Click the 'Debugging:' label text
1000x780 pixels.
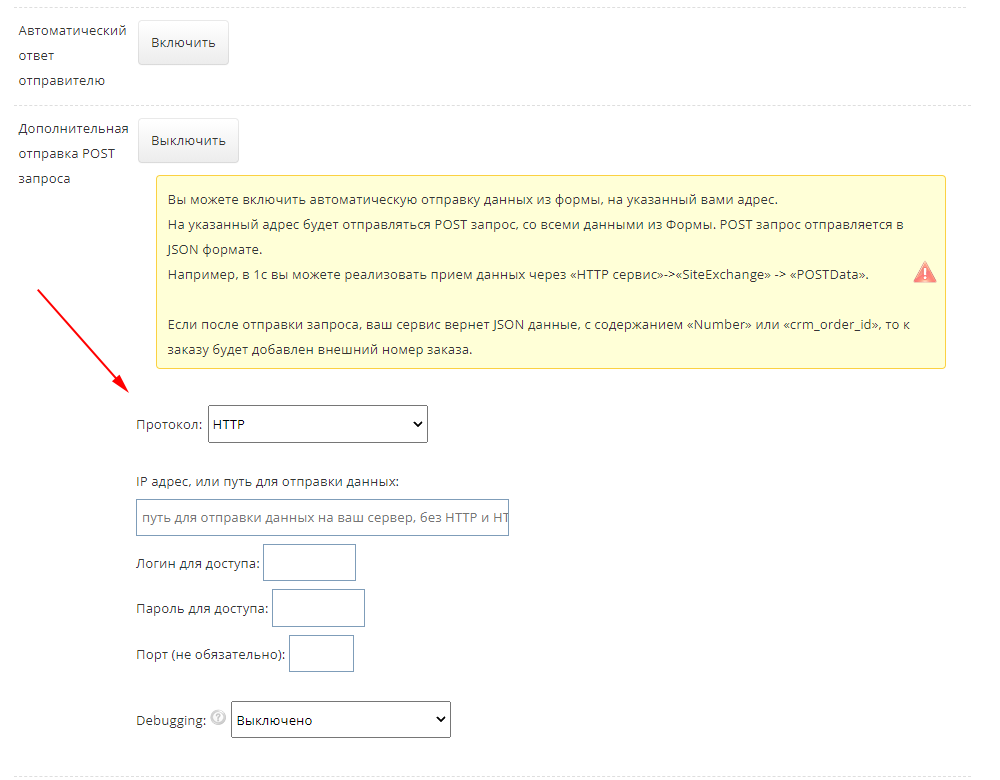170,720
